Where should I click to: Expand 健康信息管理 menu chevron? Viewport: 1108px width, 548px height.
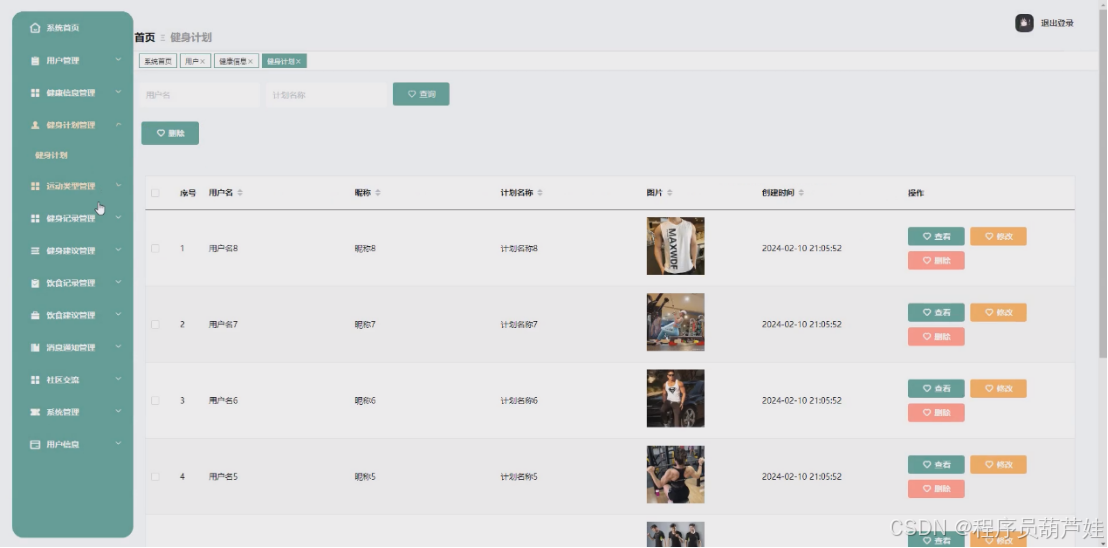click(x=119, y=93)
